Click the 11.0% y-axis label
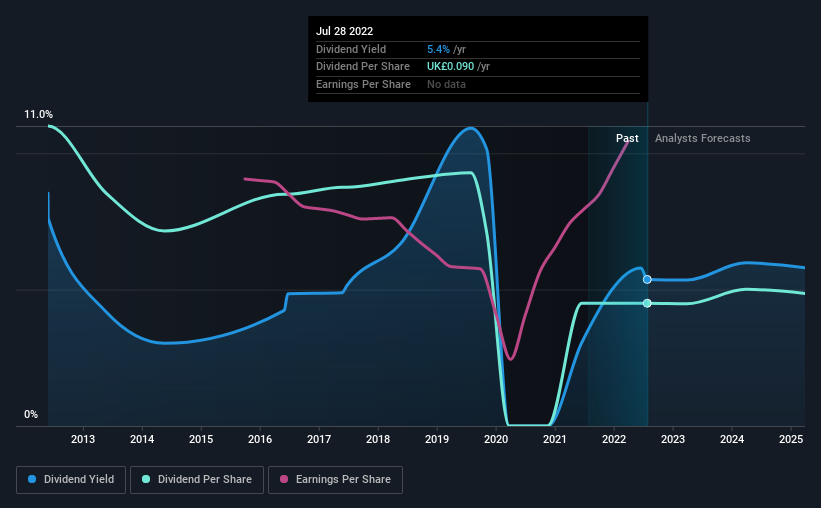The image size is (821, 508). click(x=38, y=115)
